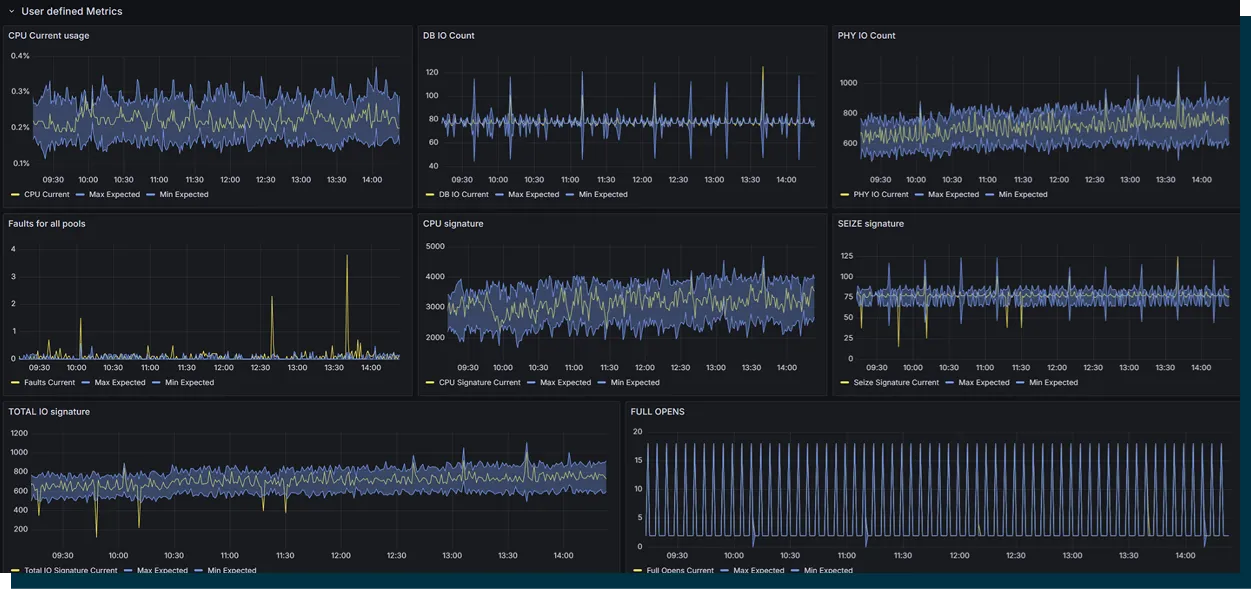Click the User defined Metrics row title

[x=71, y=12]
